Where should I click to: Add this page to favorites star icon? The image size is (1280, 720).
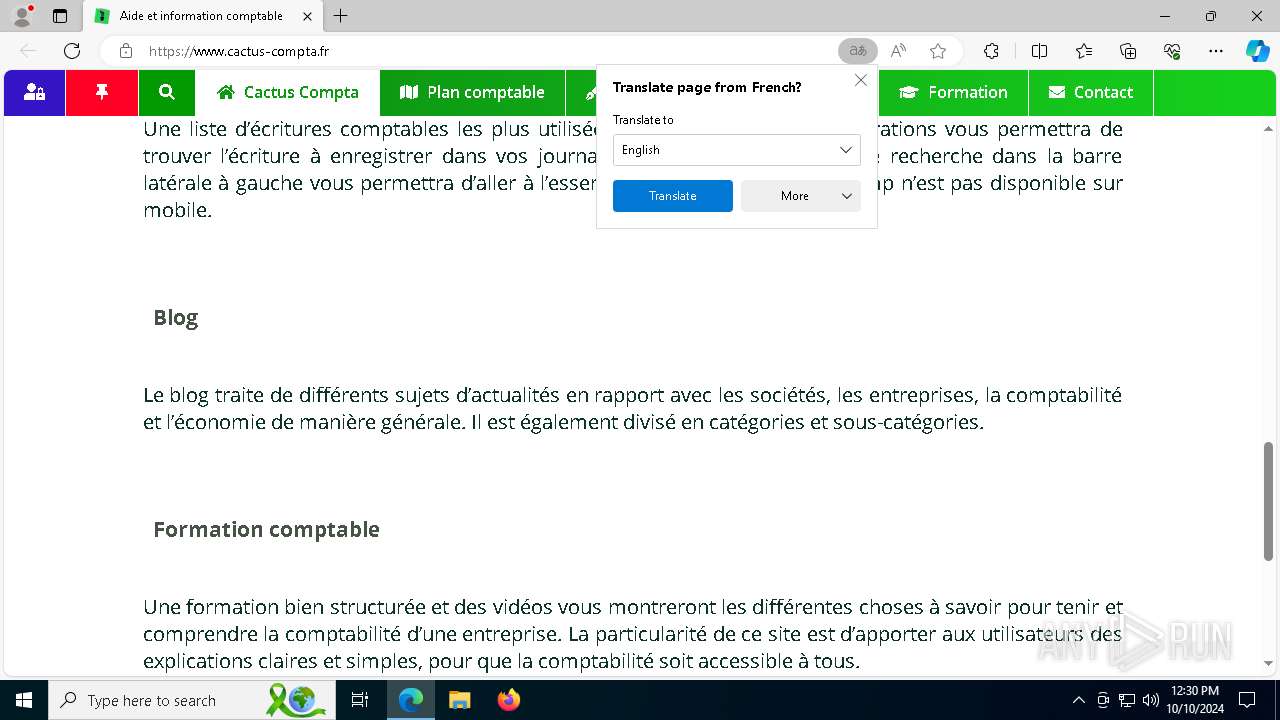click(938, 51)
